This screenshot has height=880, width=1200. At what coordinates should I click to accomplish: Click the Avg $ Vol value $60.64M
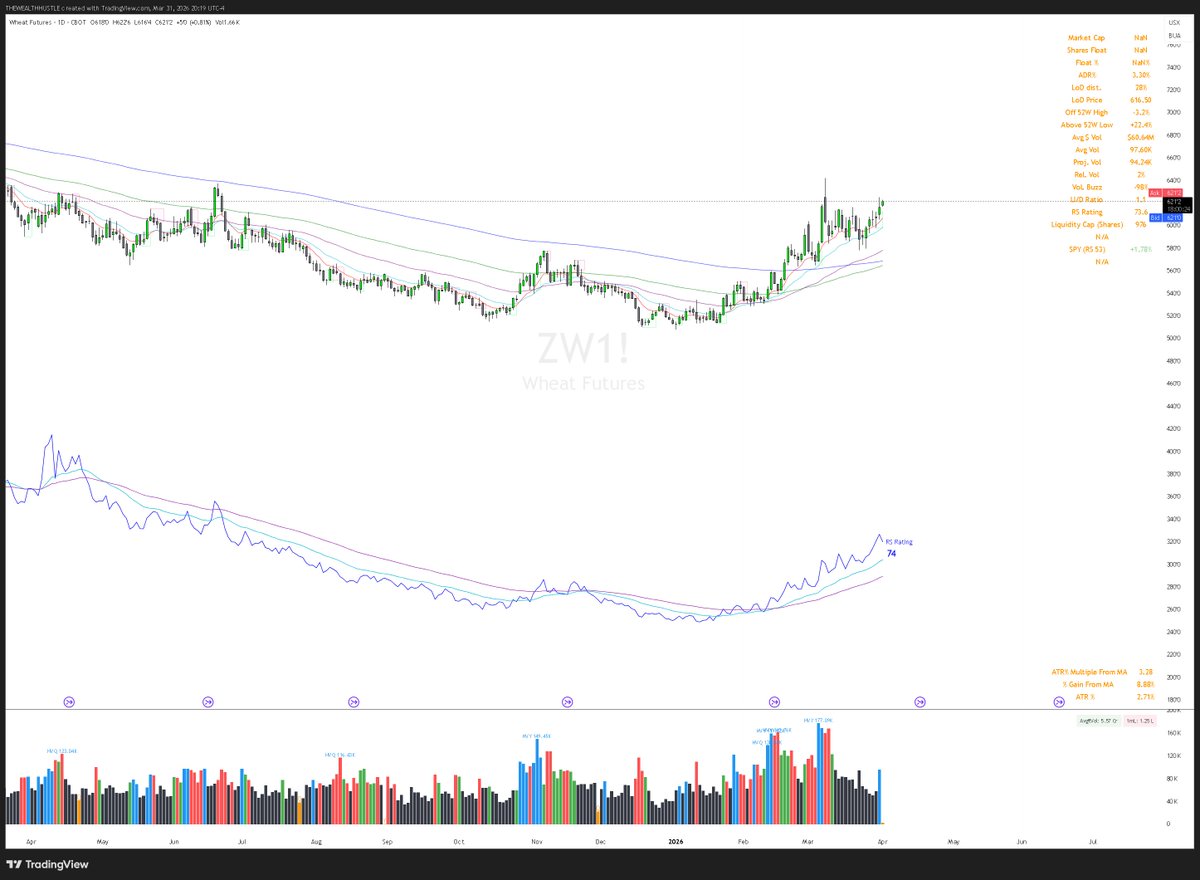1142,137
